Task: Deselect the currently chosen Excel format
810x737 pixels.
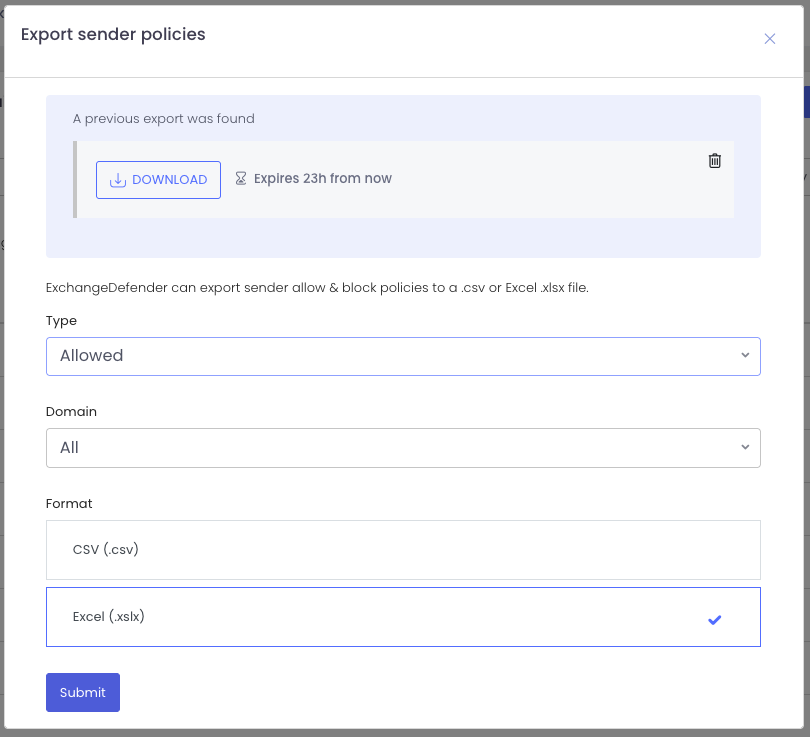Action: (x=403, y=617)
